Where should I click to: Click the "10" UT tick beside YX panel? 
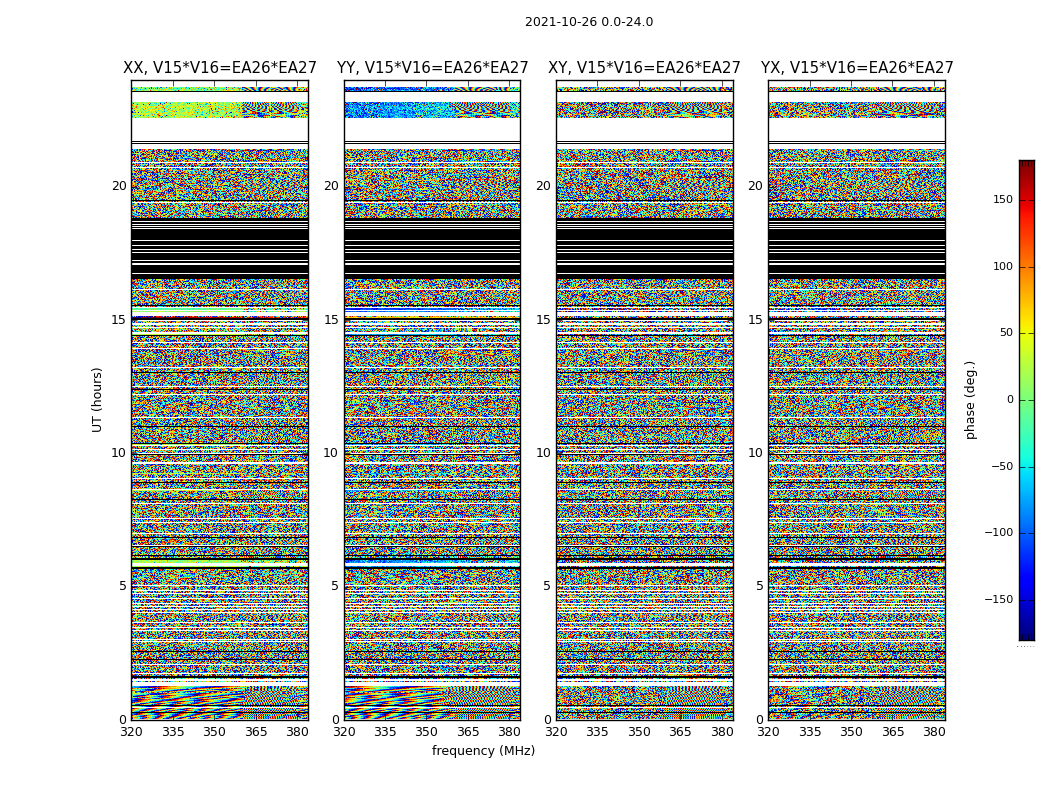click(756, 453)
